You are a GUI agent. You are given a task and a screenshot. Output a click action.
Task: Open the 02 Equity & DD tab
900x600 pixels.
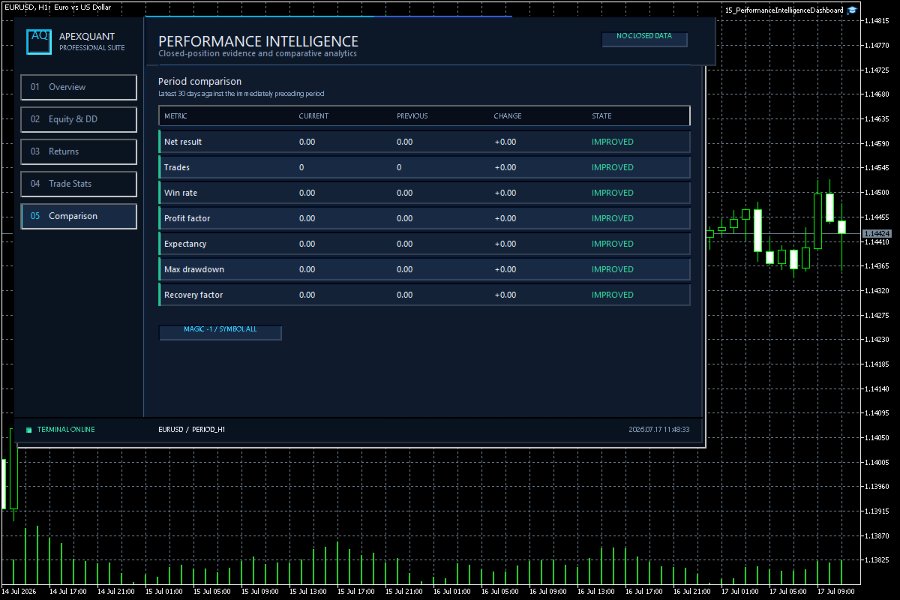pyautogui.click(x=79, y=119)
